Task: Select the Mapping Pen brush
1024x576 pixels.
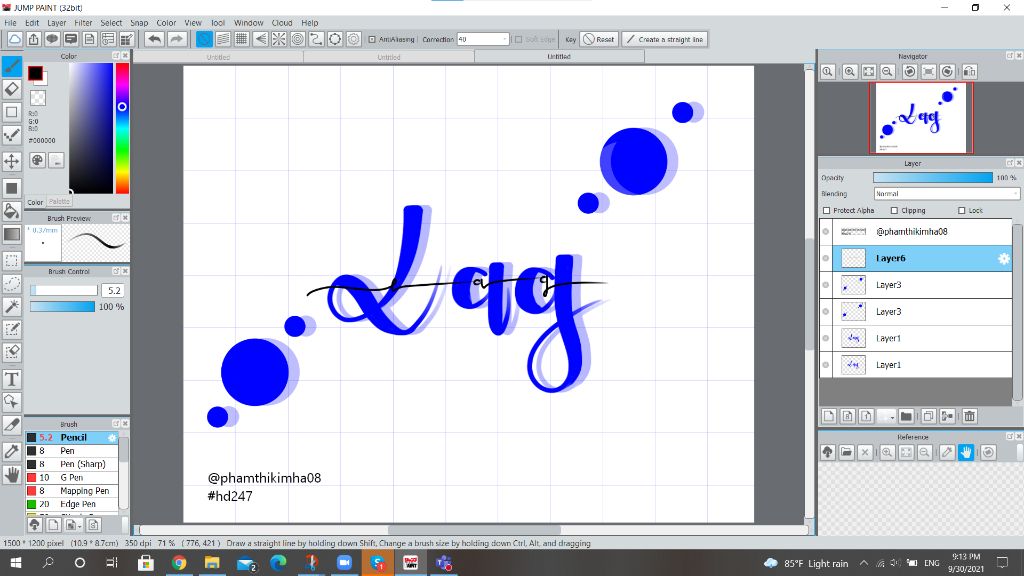Action: (x=72, y=491)
